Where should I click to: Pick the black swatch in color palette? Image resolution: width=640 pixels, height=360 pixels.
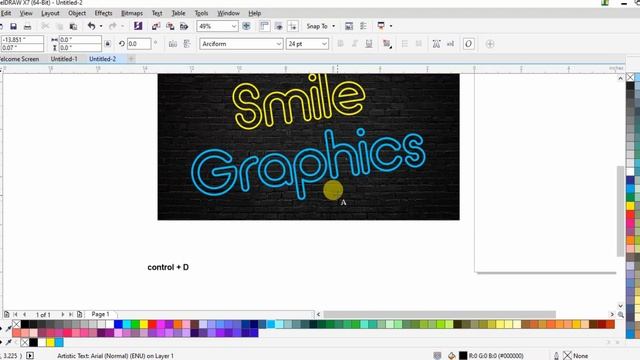coord(25,324)
